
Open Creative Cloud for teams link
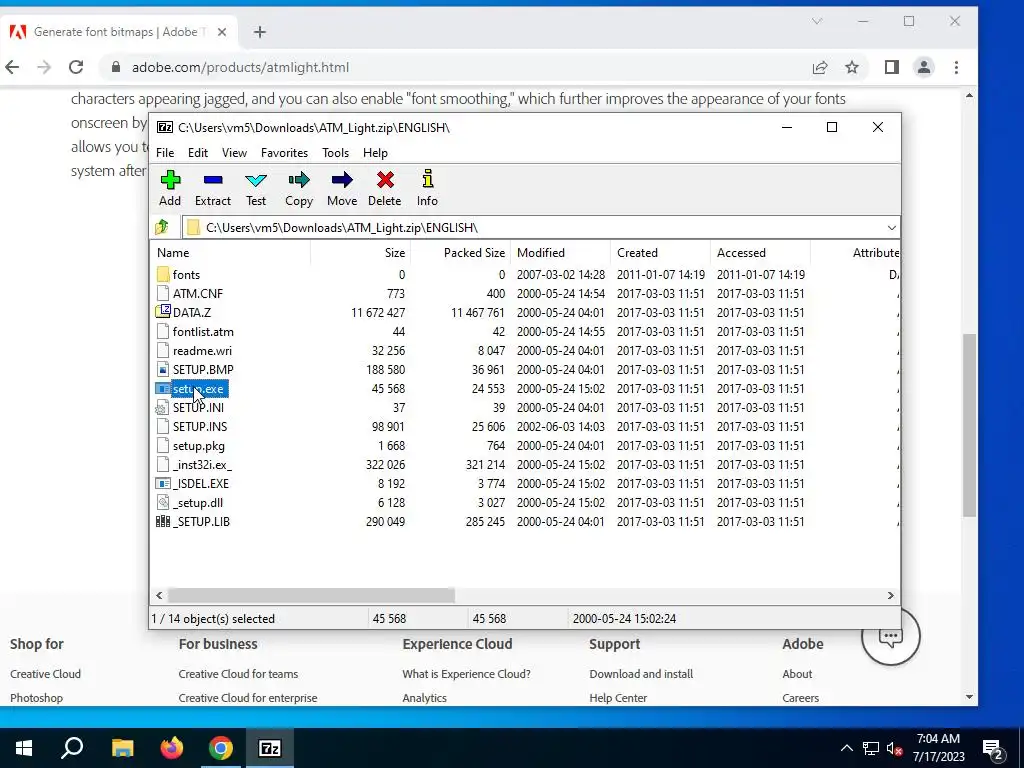[x=238, y=674]
